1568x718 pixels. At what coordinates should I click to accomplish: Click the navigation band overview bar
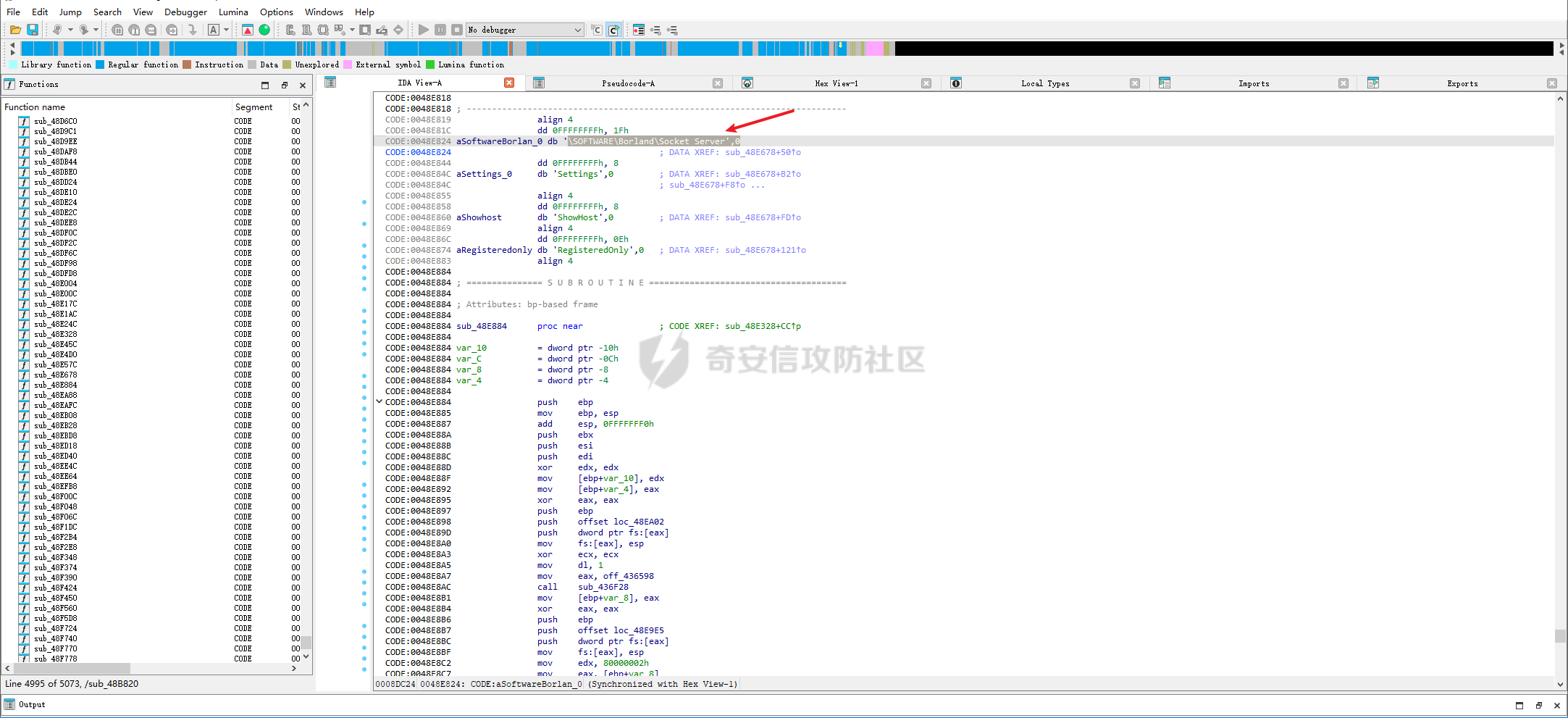pos(787,49)
